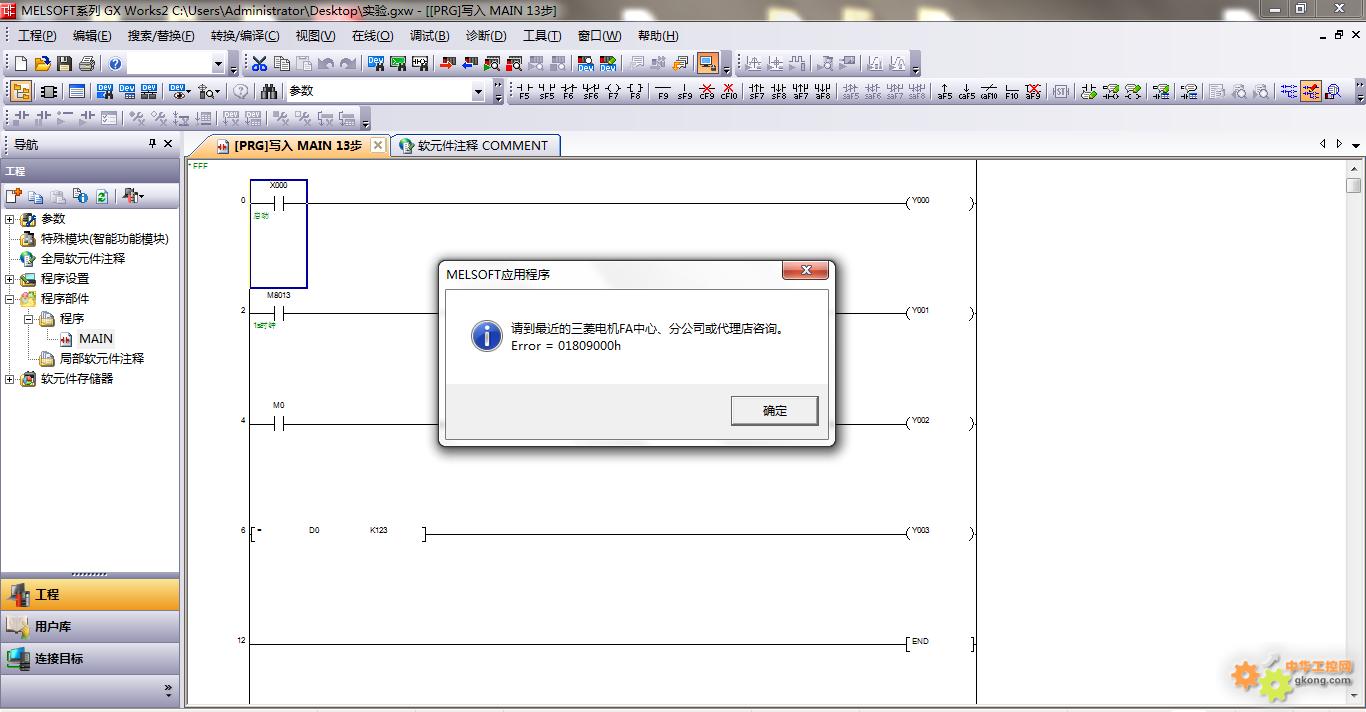Click the X000 contact in ladder editor
Image resolution: width=1366 pixels, height=712 pixels.
point(279,204)
